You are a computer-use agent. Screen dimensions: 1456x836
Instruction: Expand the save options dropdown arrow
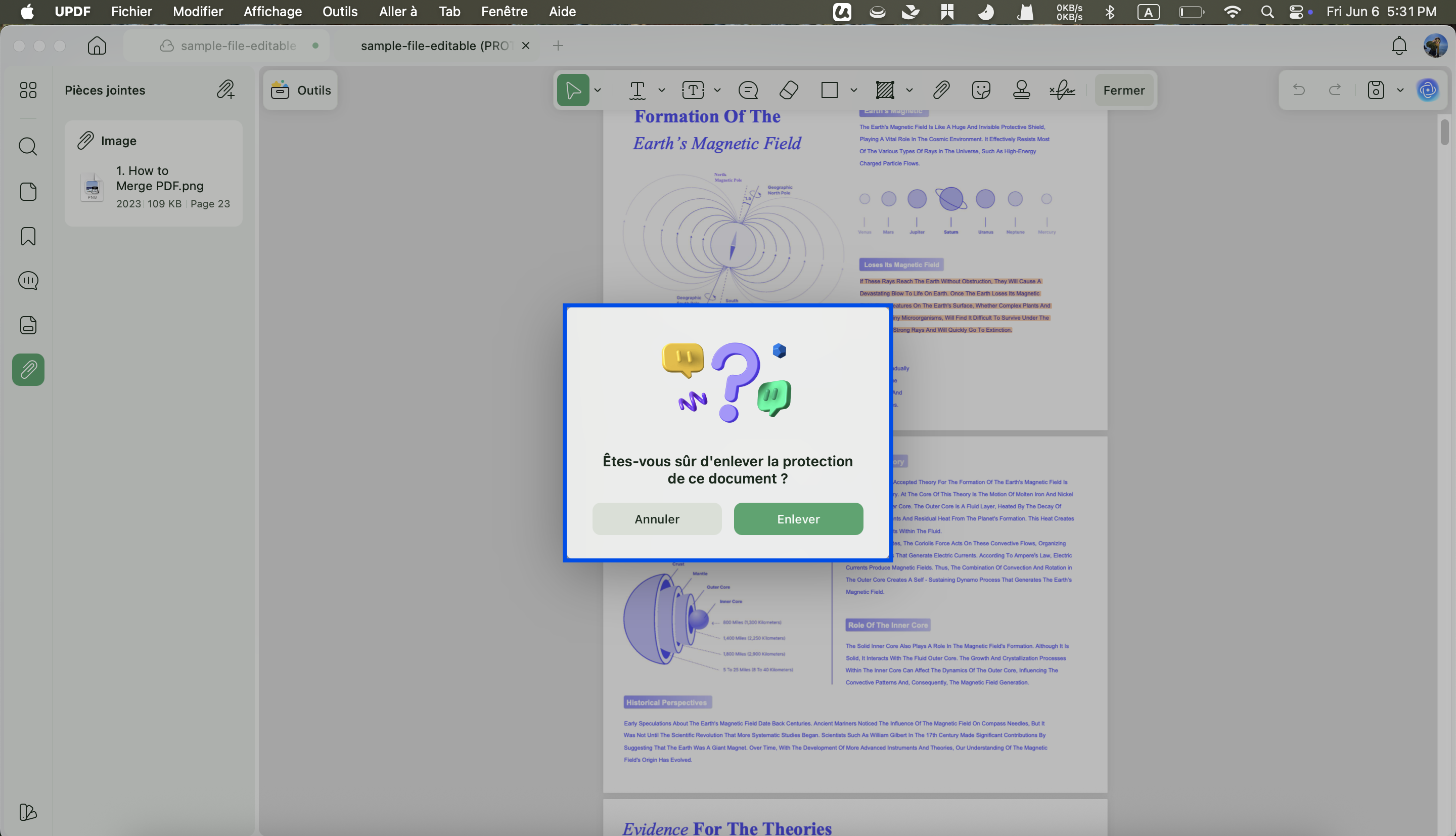tap(1400, 90)
